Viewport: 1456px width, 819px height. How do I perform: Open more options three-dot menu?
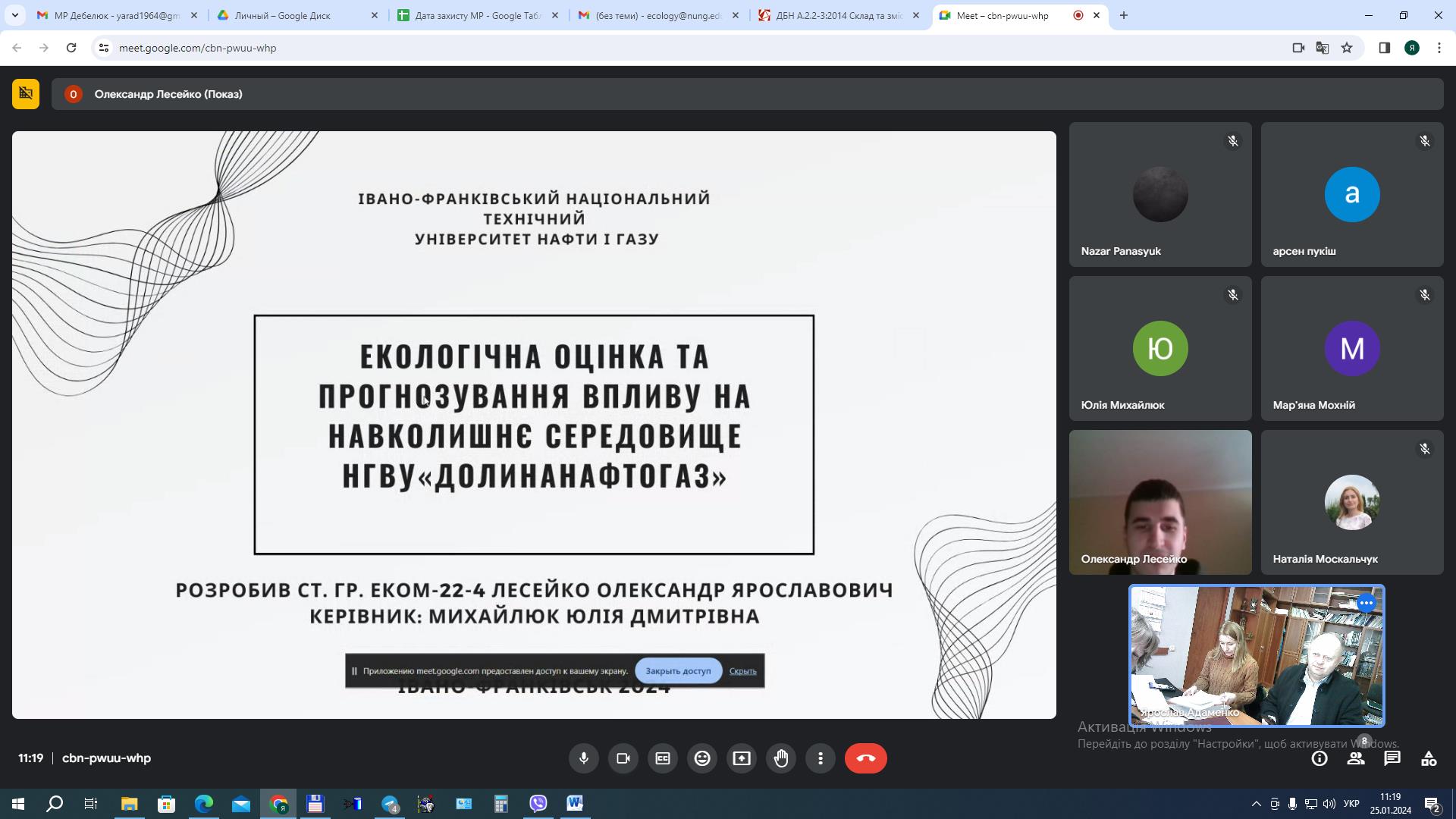pos(820,758)
